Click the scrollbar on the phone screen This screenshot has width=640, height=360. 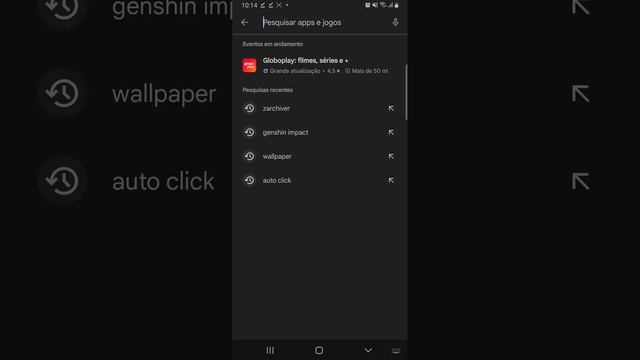[x=406, y=92]
